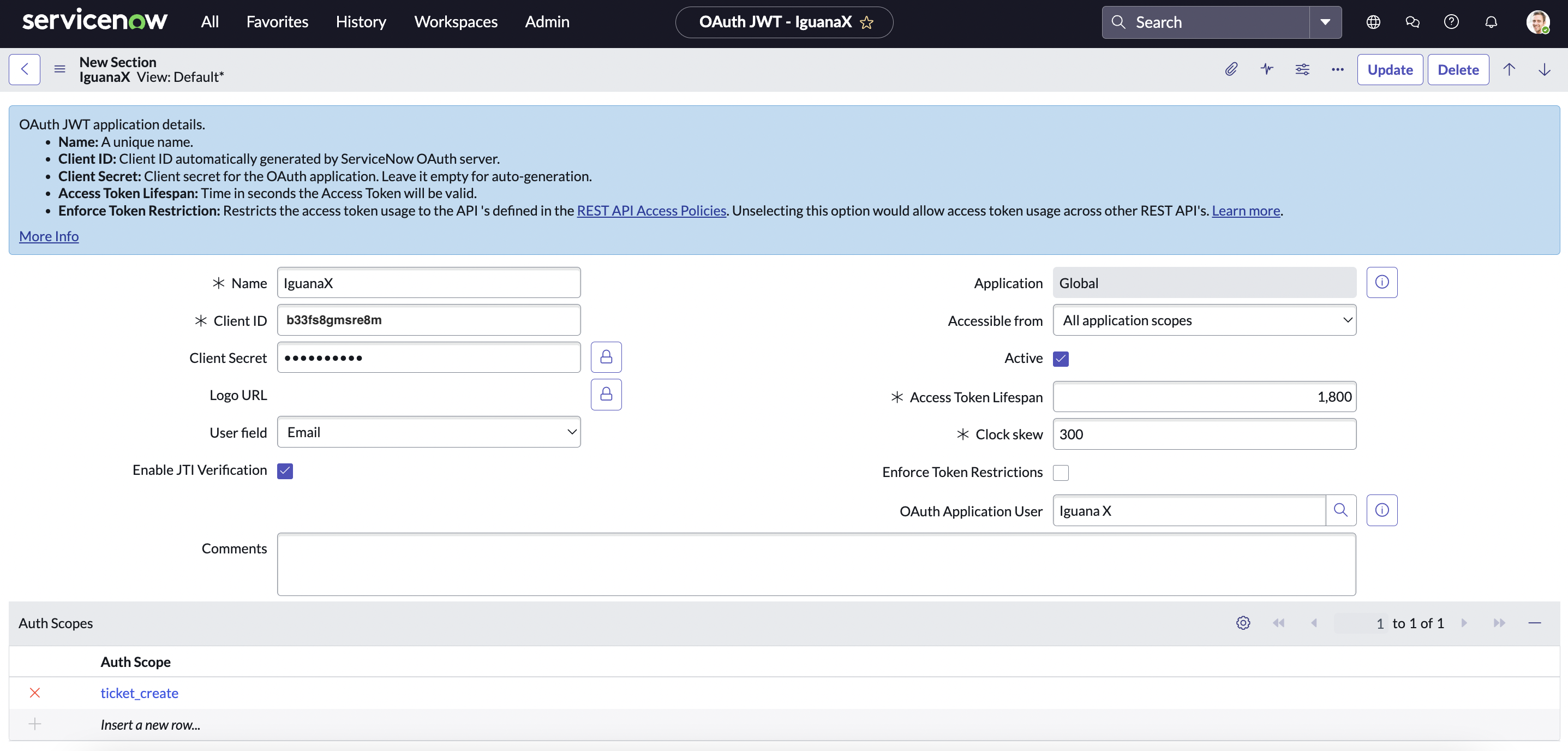Manage attachments with the paperclip icon
Image resolution: width=1568 pixels, height=751 pixels.
[1231, 69]
